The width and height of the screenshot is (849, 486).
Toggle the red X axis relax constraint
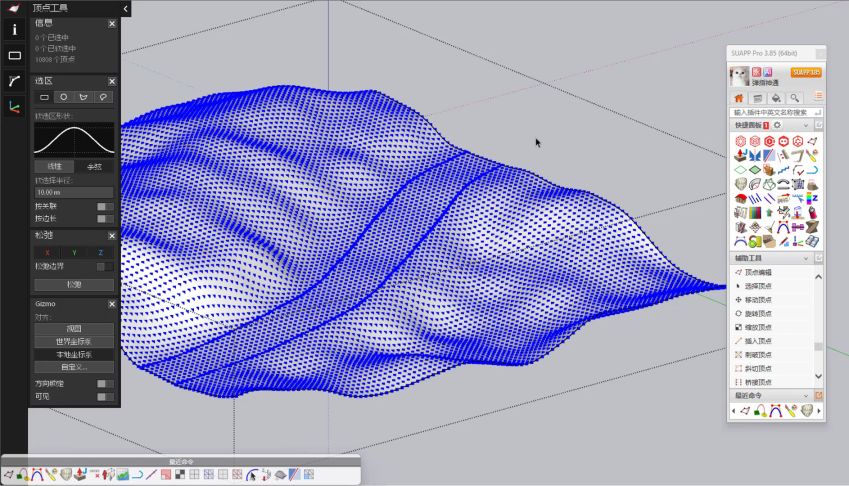coord(48,253)
